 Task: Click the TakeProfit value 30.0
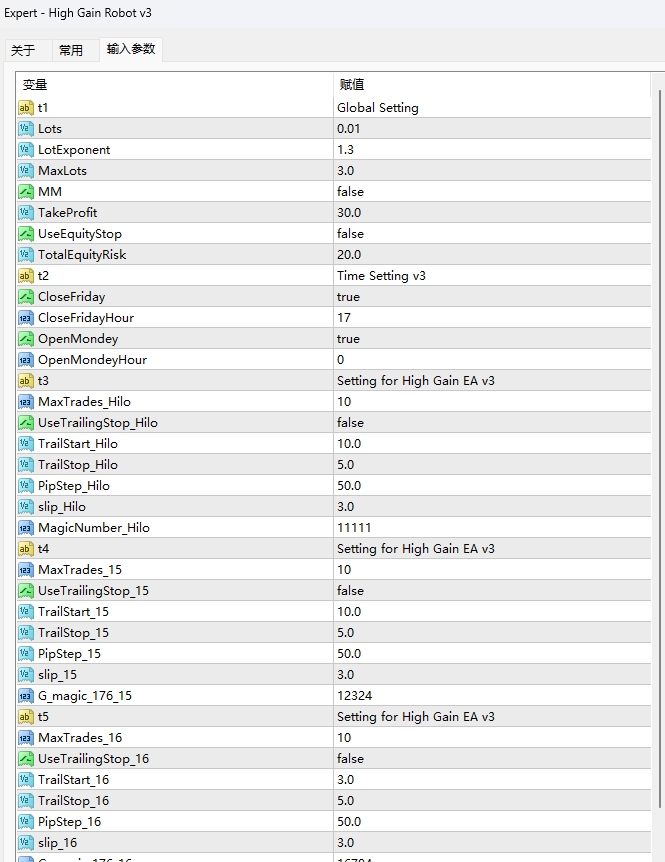click(x=349, y=213)
